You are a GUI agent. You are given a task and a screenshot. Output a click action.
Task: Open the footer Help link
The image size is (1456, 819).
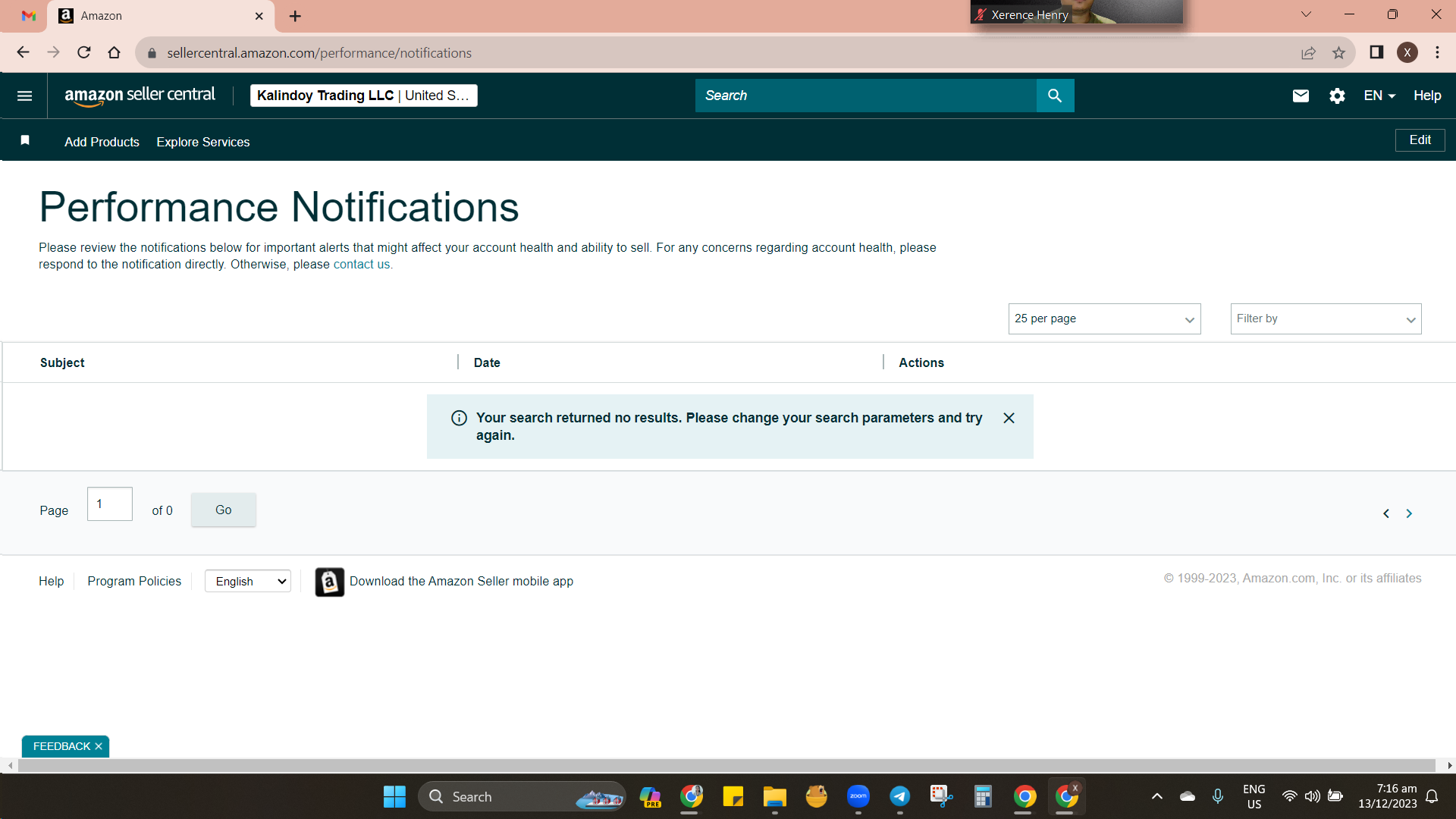pyautogui.click(x=52, y=581)
